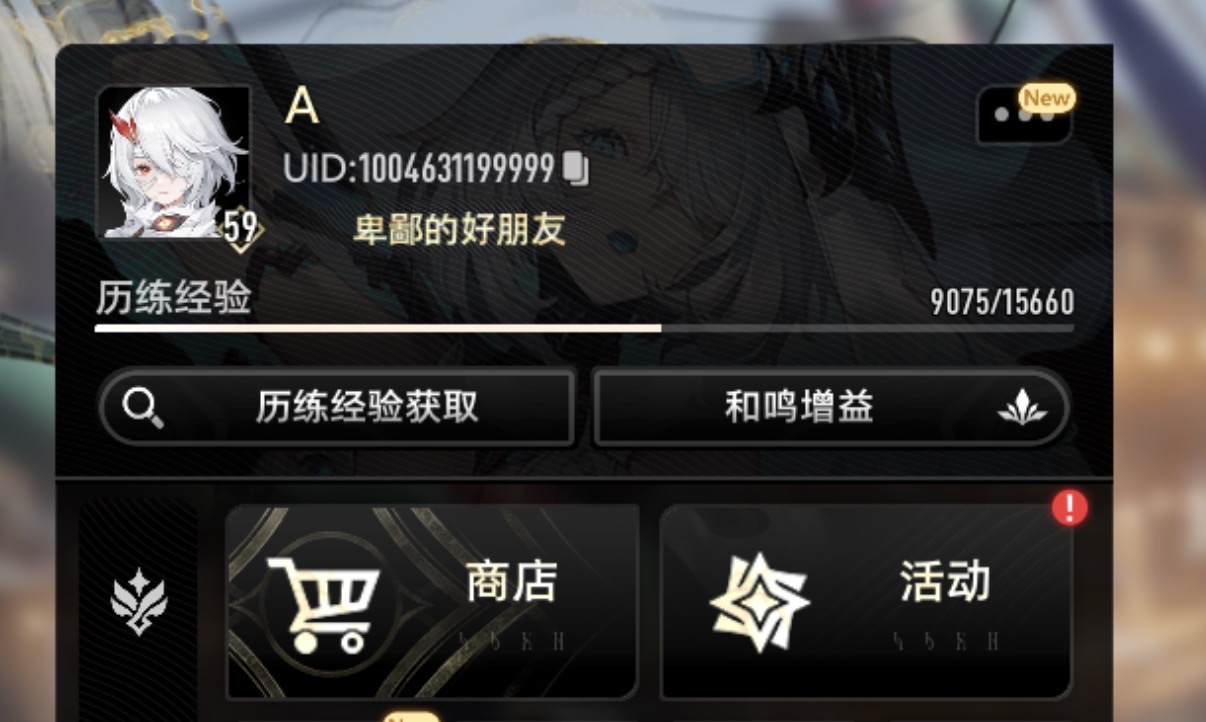Click the white-haired character avatar

tap(172, 162)
